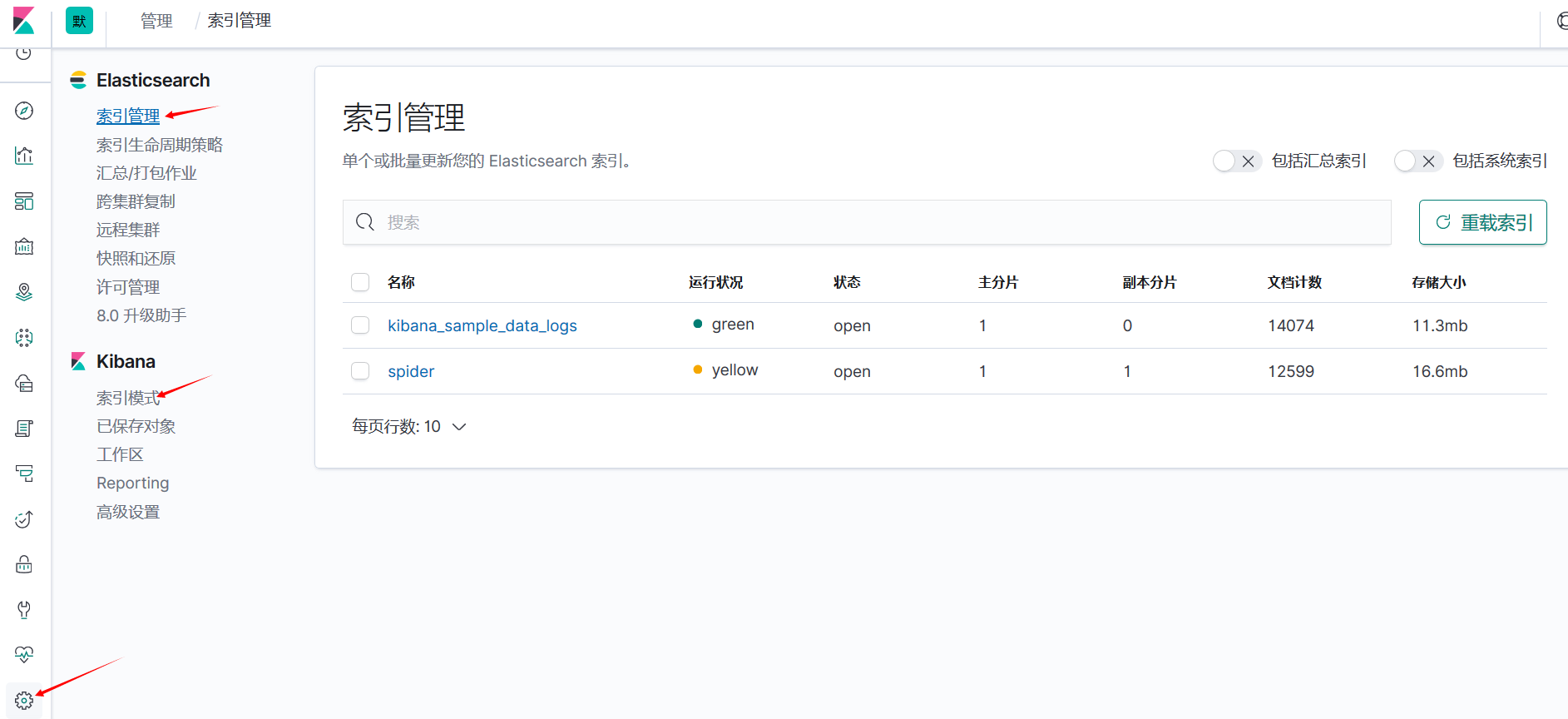The image size is (1568, 719).
Task: Open Management gear icon
Action: coord(24,701)
